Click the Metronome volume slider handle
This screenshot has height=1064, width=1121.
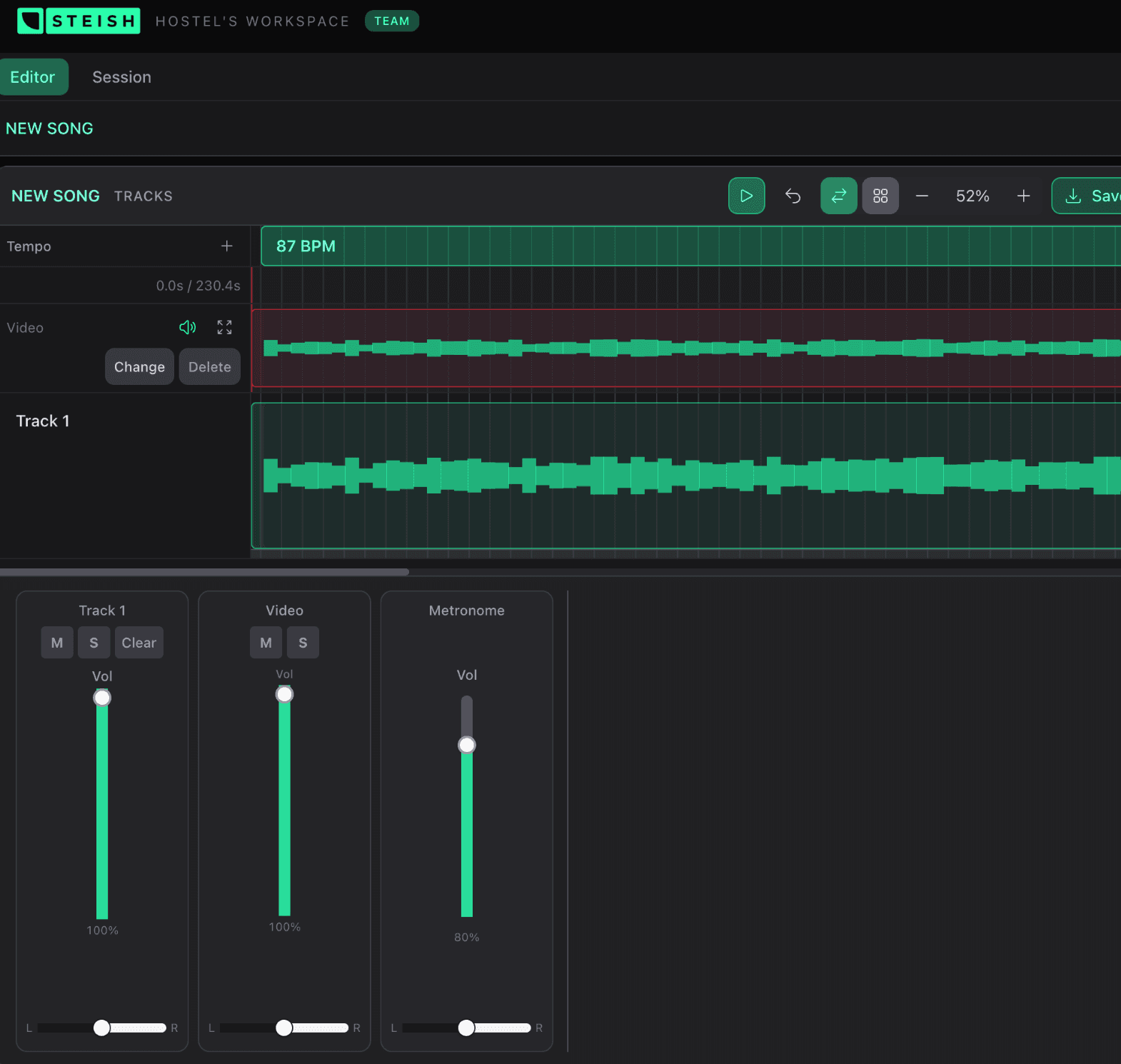(467, 745)
